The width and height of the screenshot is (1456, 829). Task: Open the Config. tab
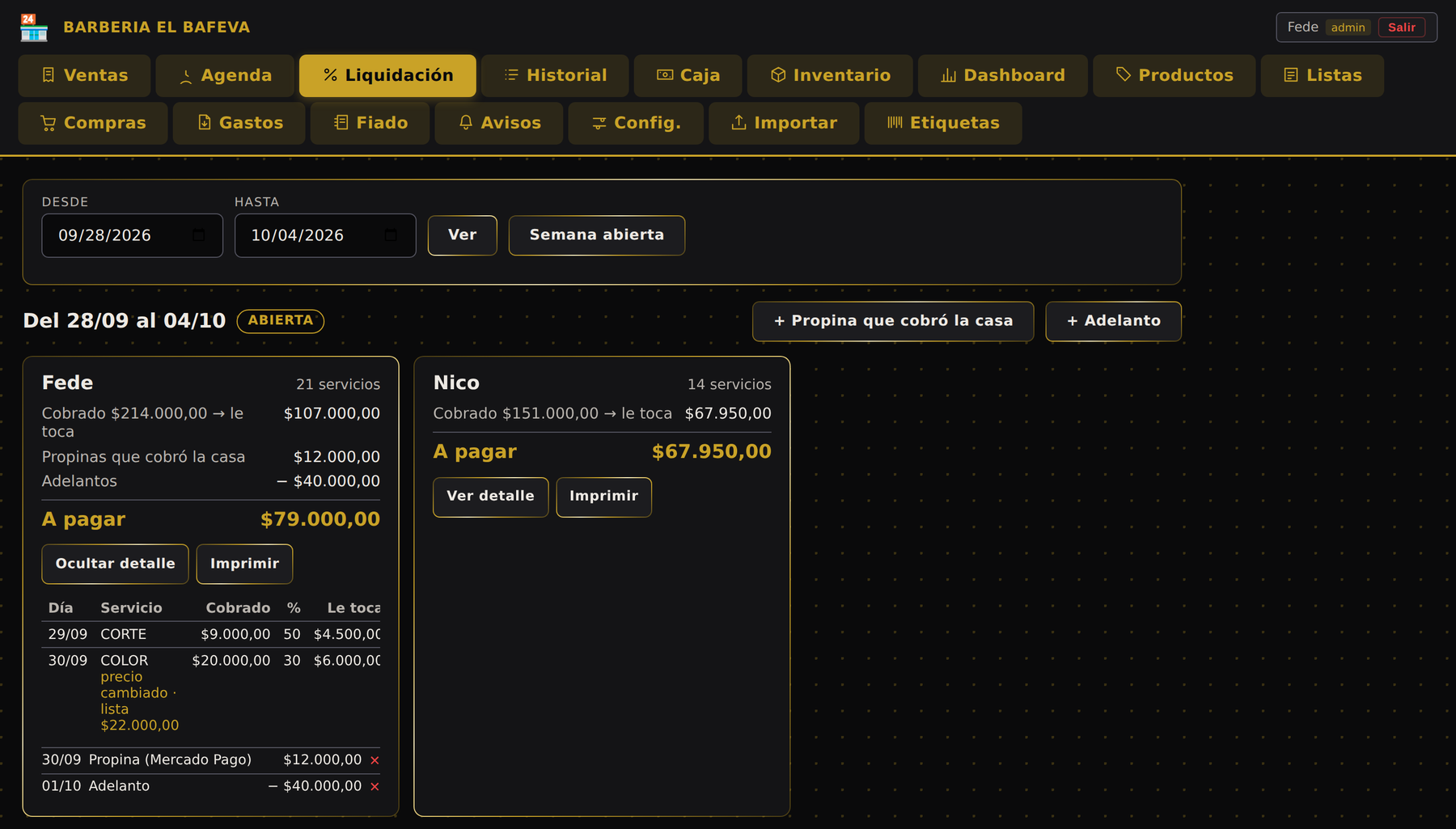(636, 124)
